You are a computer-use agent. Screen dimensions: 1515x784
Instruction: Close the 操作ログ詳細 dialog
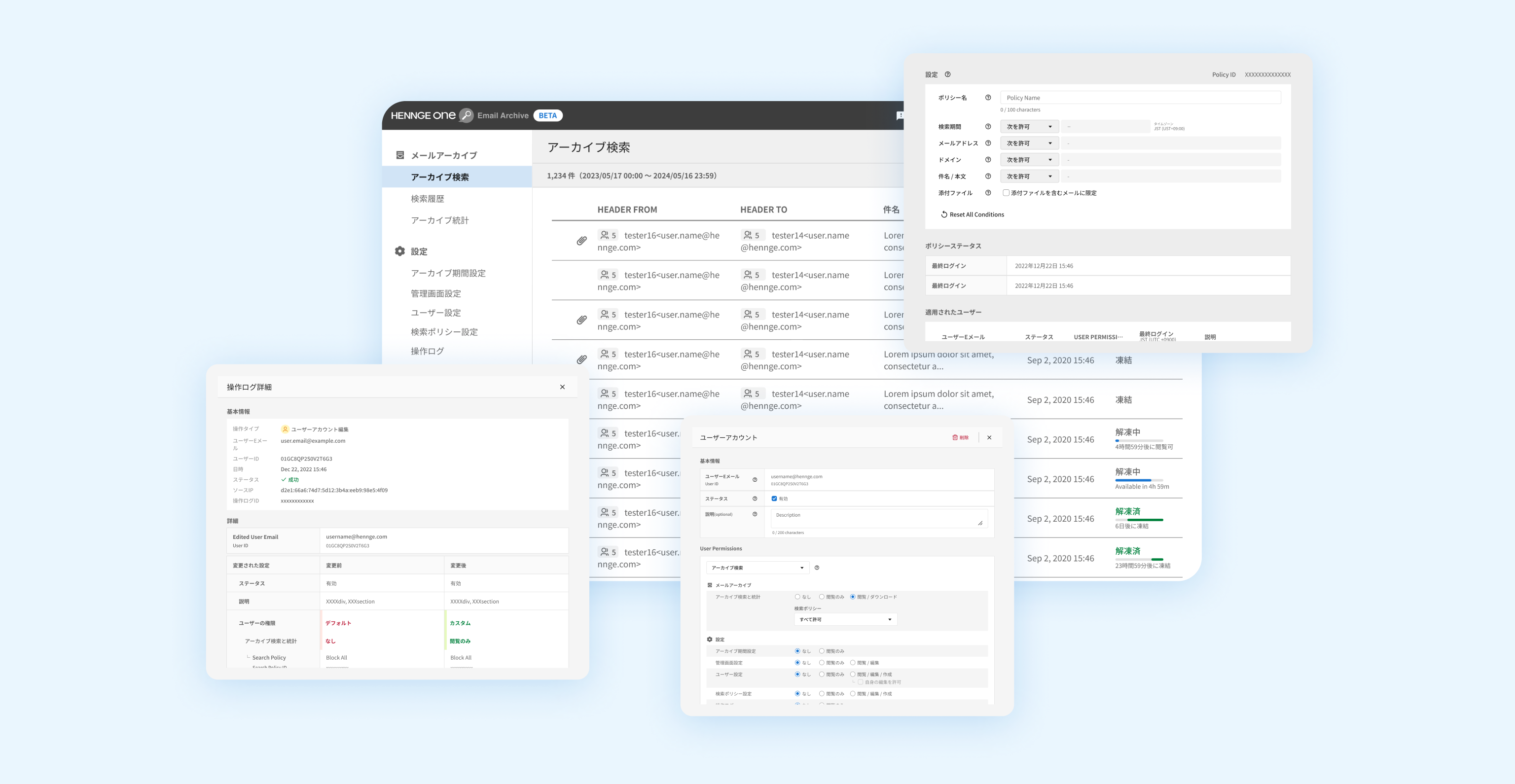(562, 387)
